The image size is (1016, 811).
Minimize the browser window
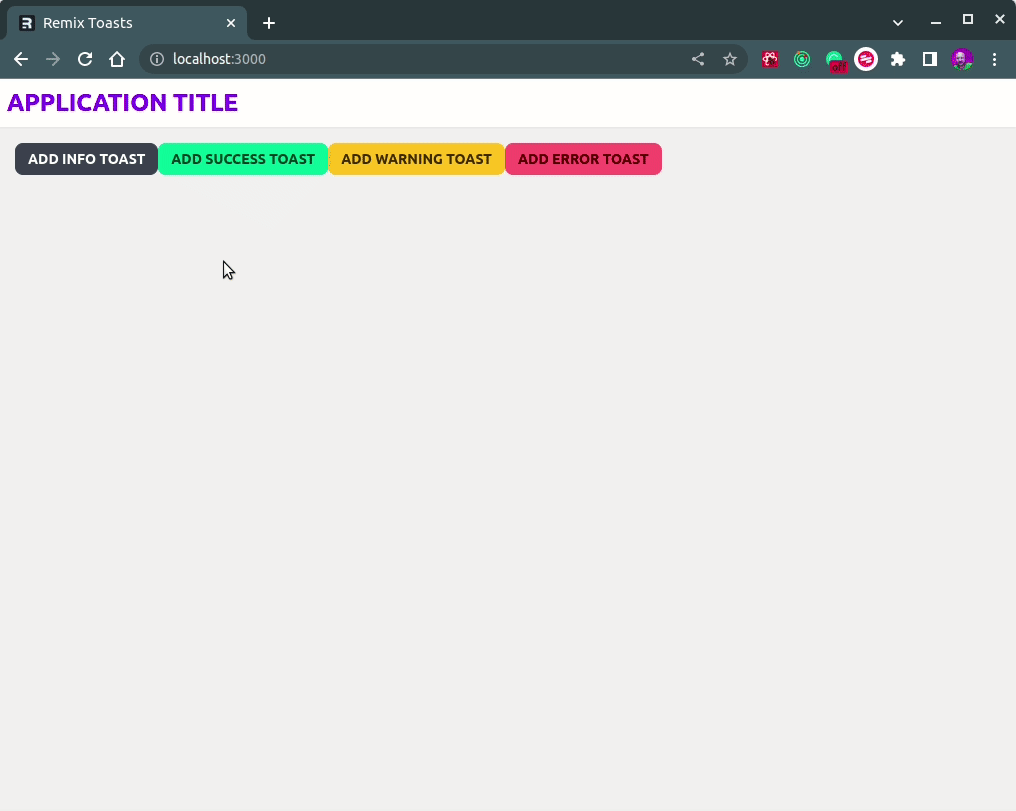point(936,23)
